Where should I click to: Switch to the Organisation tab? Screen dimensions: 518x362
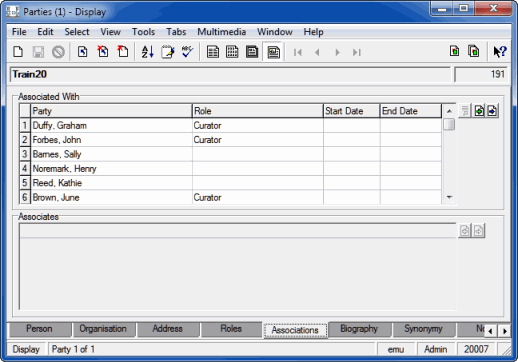tap(103, 329)
